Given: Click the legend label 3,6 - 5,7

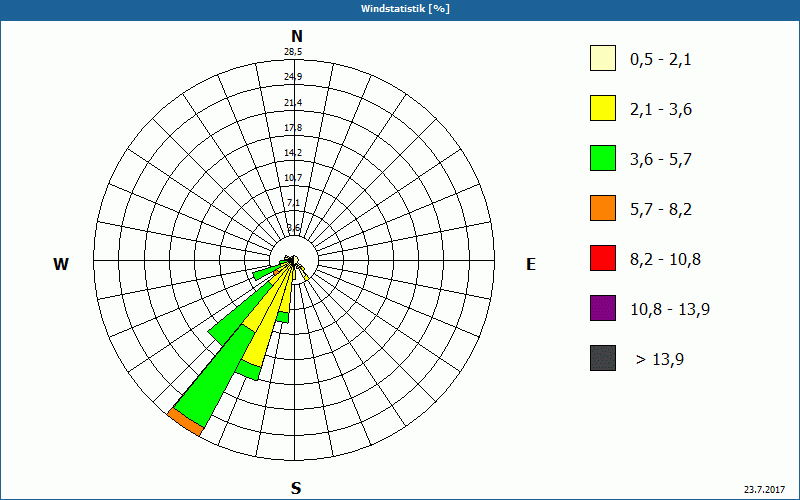Looking at the screenshot, I should point(661,160).
